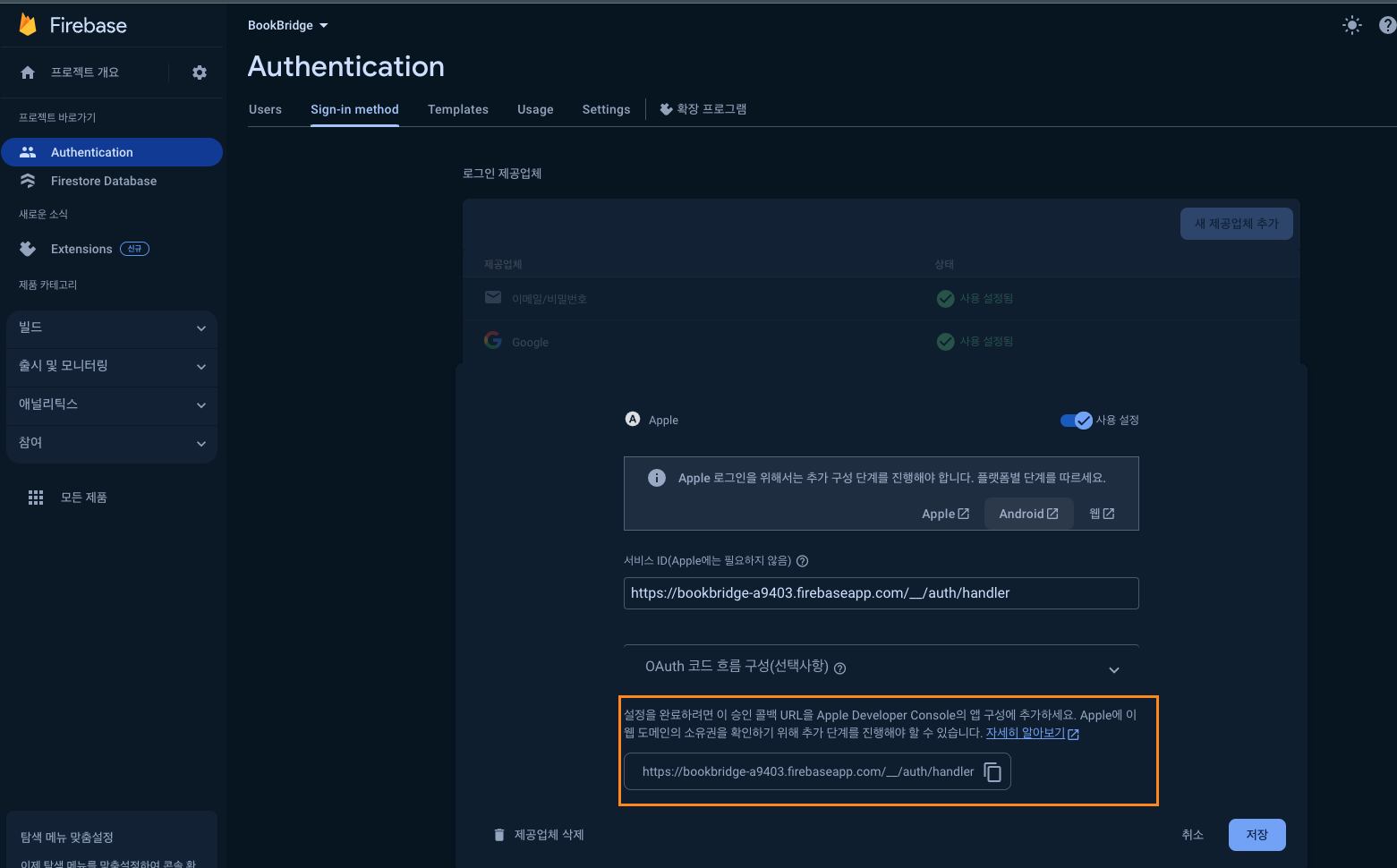Click 제공업체 삭제 delete provider button
This screenshot has width=1397, height=868.
pos(539,835)
